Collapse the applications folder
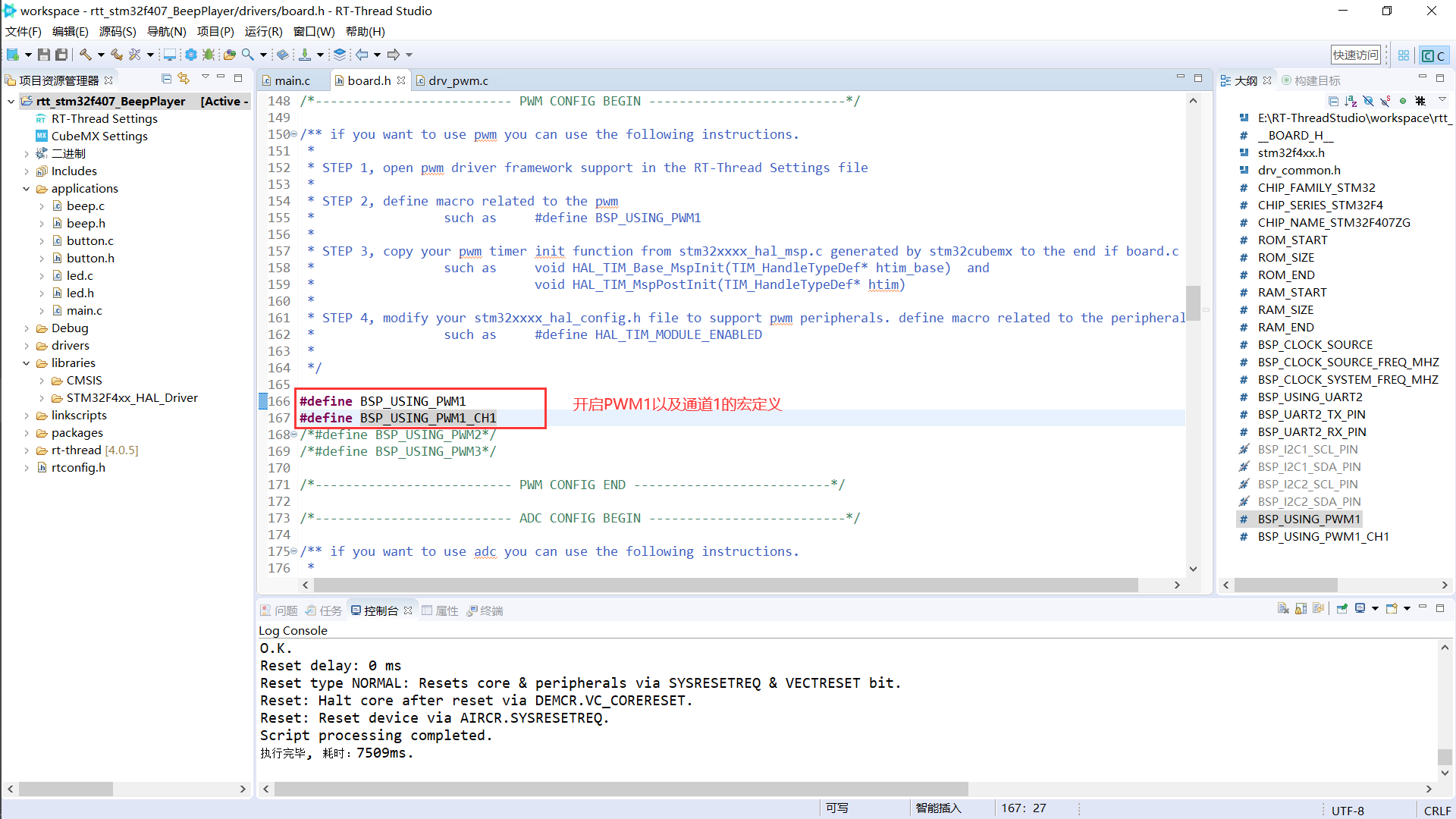 pos(26,188)
